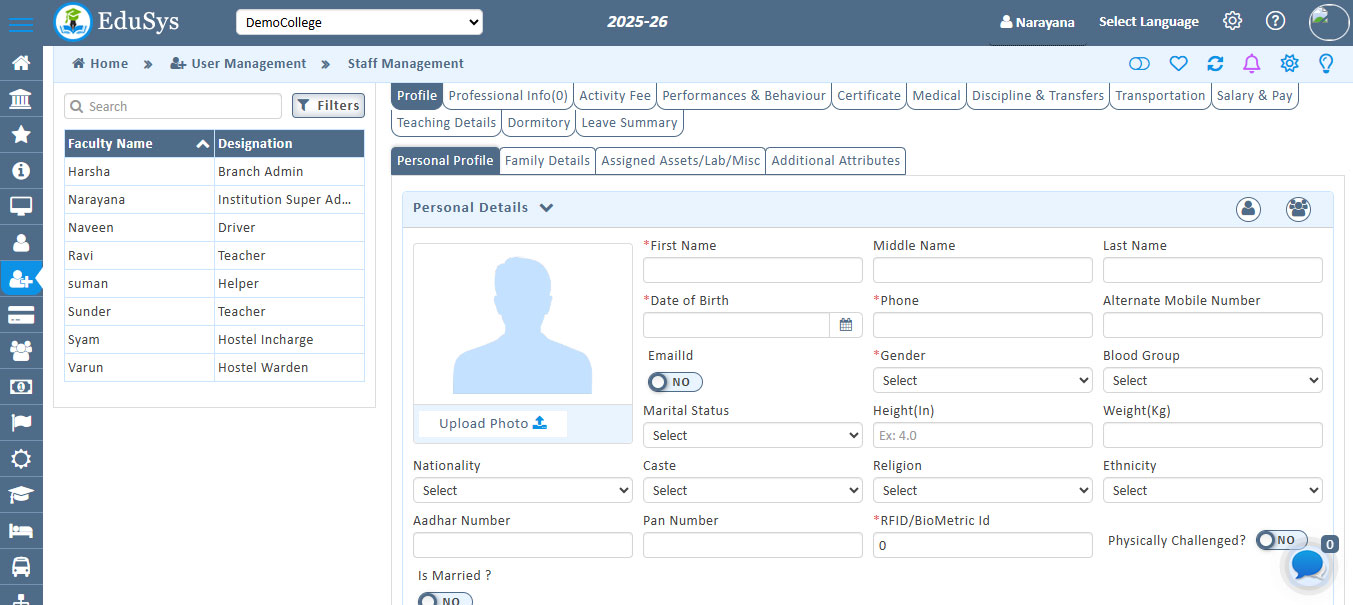Screen dimensions: 1353x605
Task: Open the Gender dropdown
Action: pos(982,380)
